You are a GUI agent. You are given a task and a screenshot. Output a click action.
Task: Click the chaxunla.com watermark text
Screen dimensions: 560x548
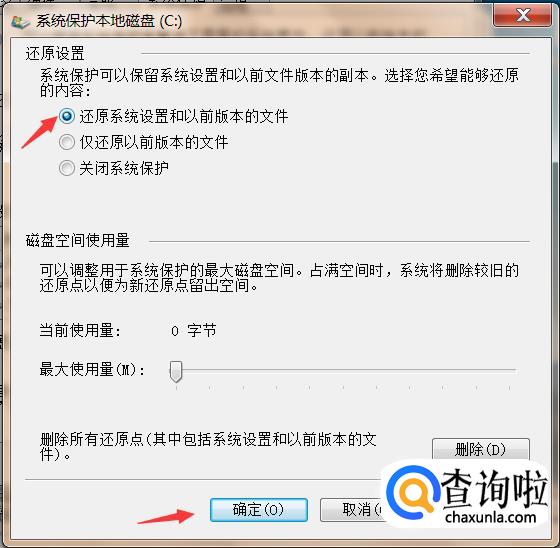[491, 517]
